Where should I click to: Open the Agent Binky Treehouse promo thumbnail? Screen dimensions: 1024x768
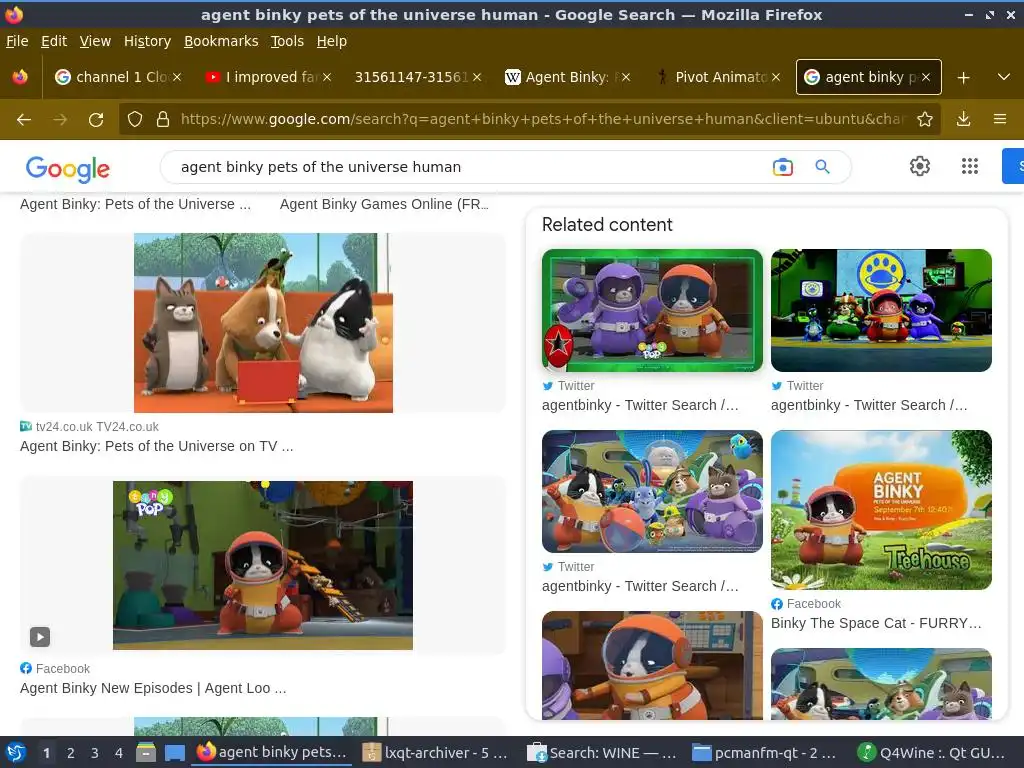(881, 509)
